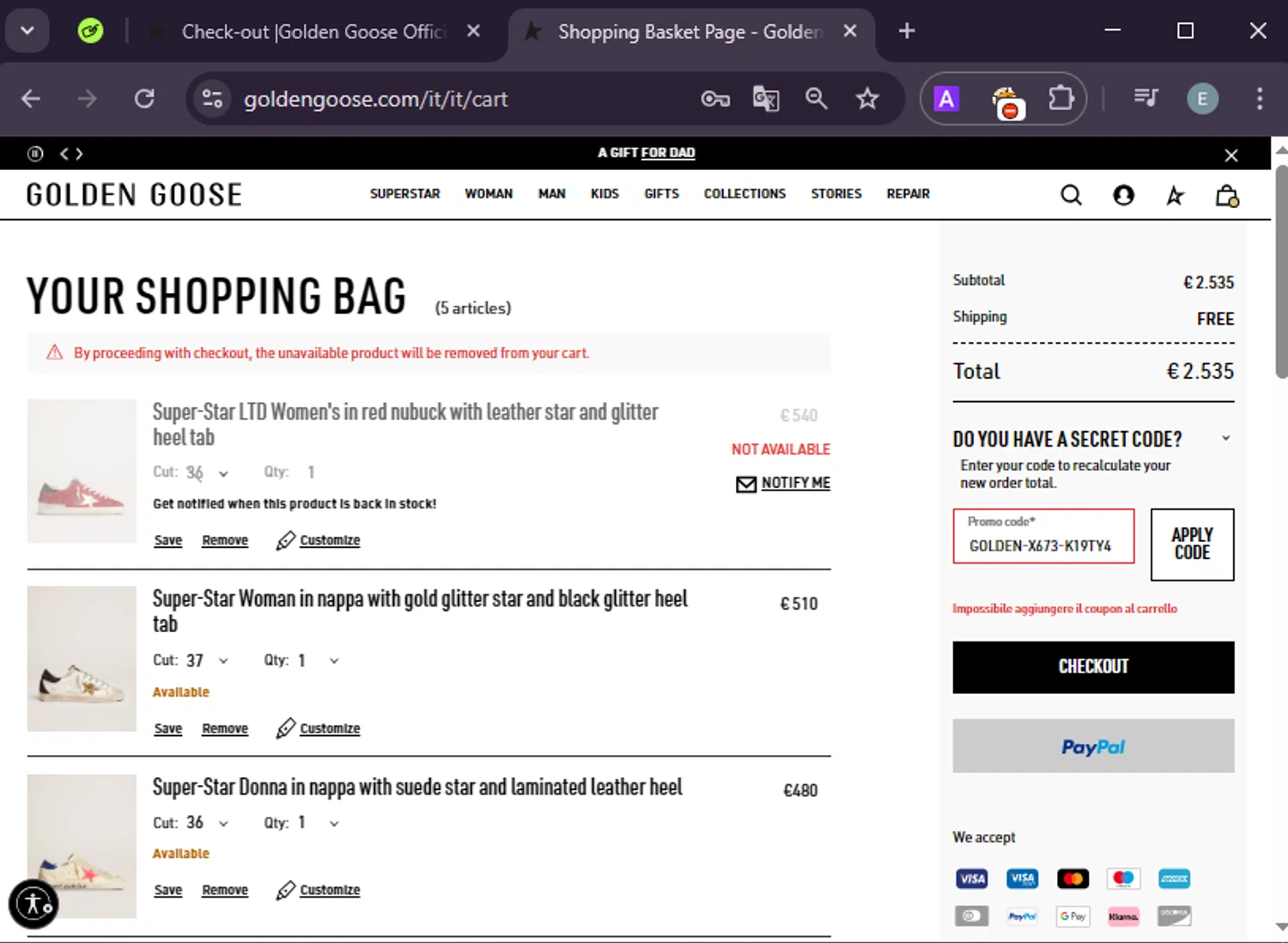1288x943 pixels.
Task: Open site information icon in address bar
Action: point(212,99)
